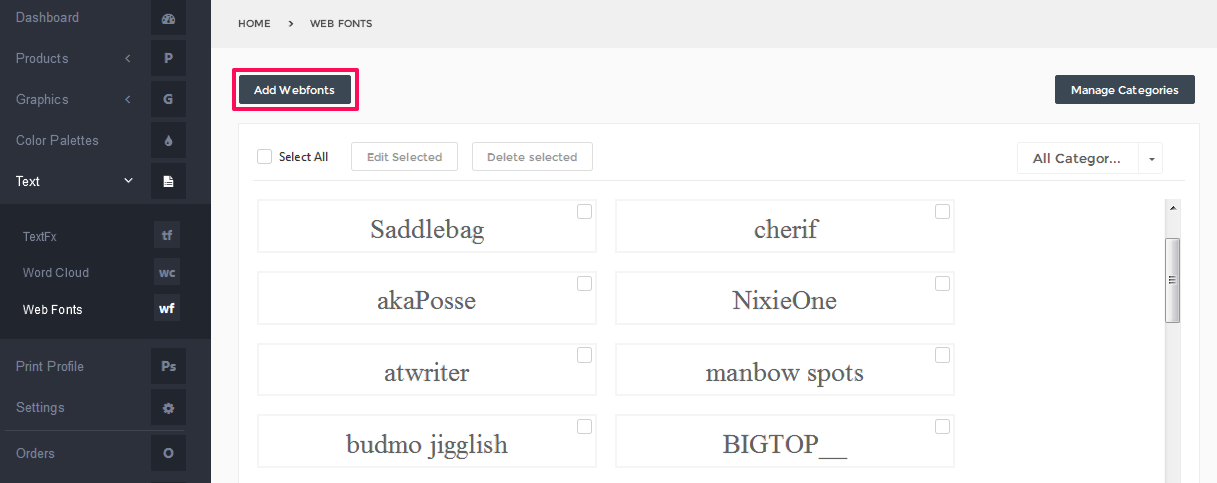Click the Graphics 'G' sidebar icon
The height and width of the screenshot is (483, 1217).
(x=168, y=99)
